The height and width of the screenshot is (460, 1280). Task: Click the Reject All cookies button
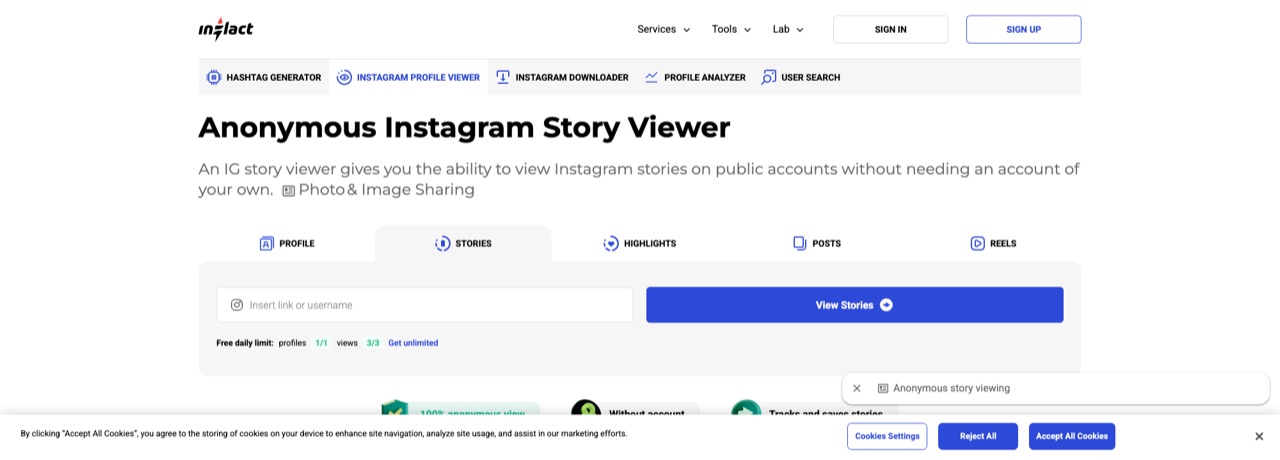pos(978,436)
